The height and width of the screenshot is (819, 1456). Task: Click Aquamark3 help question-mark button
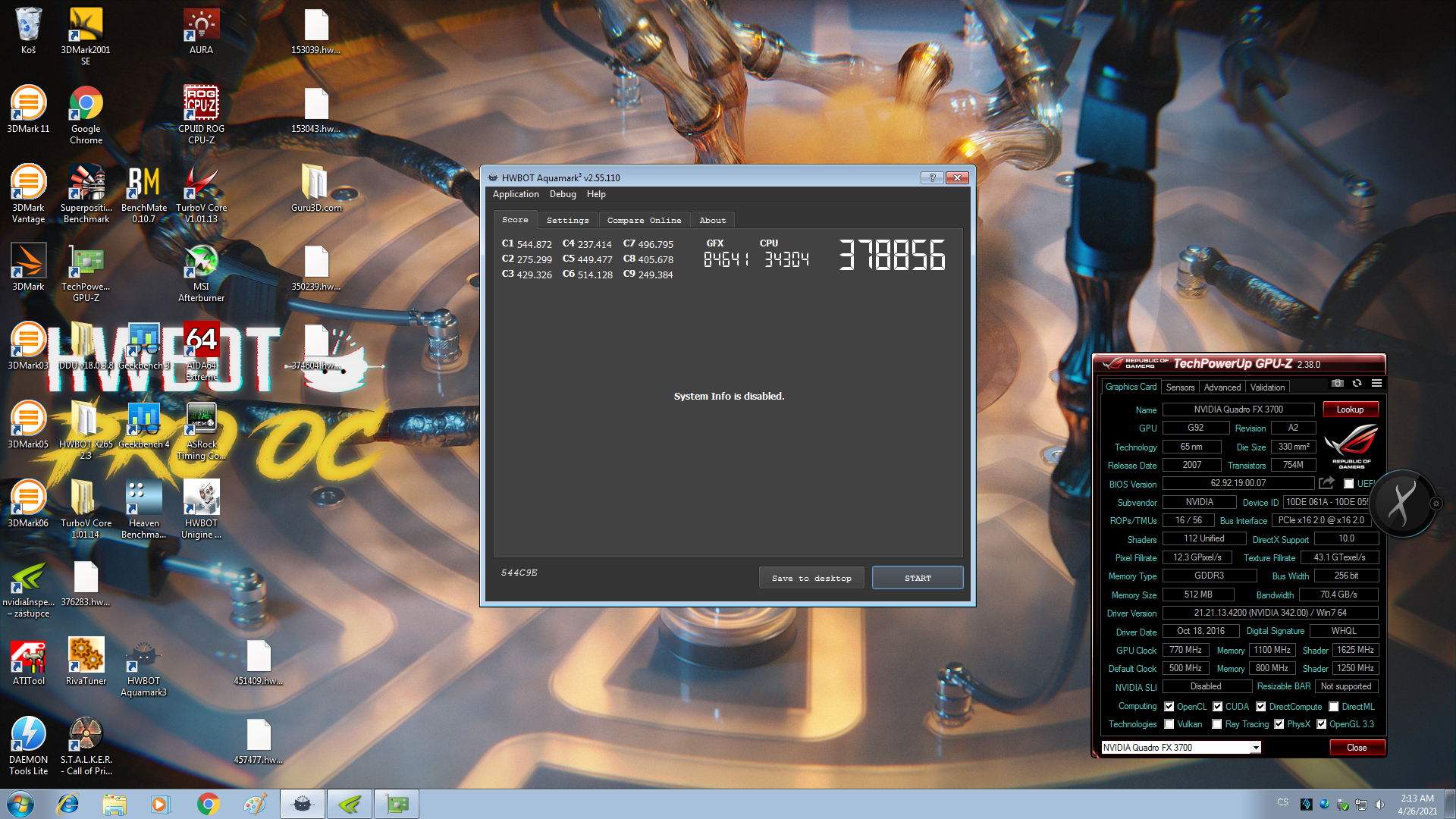point(932,177)
